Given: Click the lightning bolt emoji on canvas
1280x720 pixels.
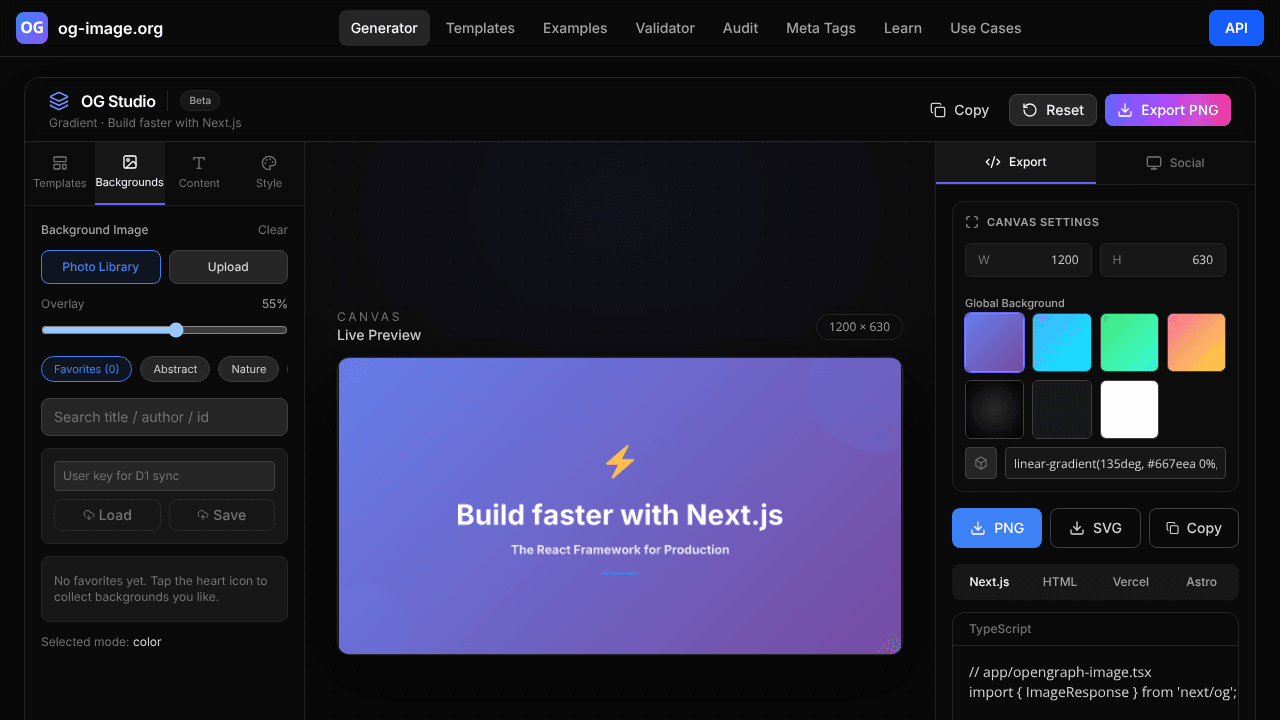Looking at the screenshot, I should pos(620,462).
